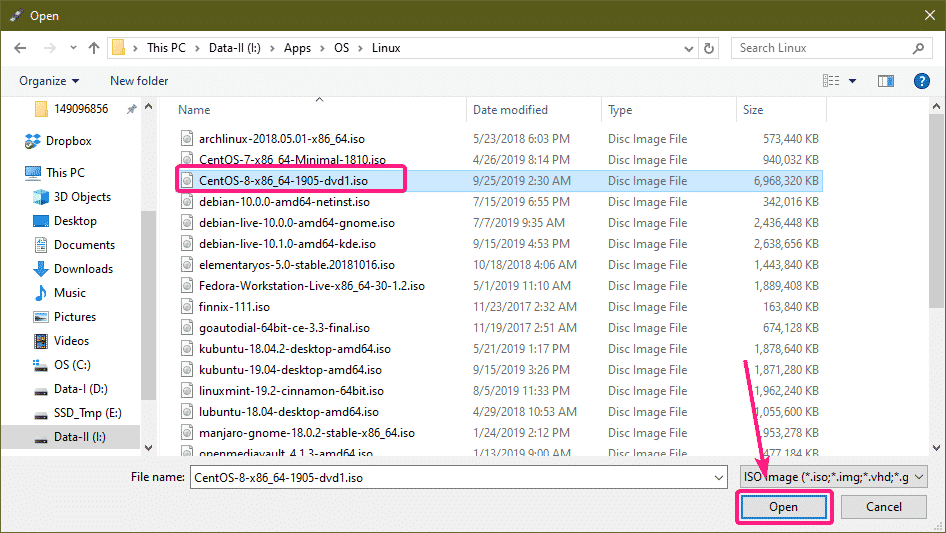Click the Back navigation arrow

22,48
